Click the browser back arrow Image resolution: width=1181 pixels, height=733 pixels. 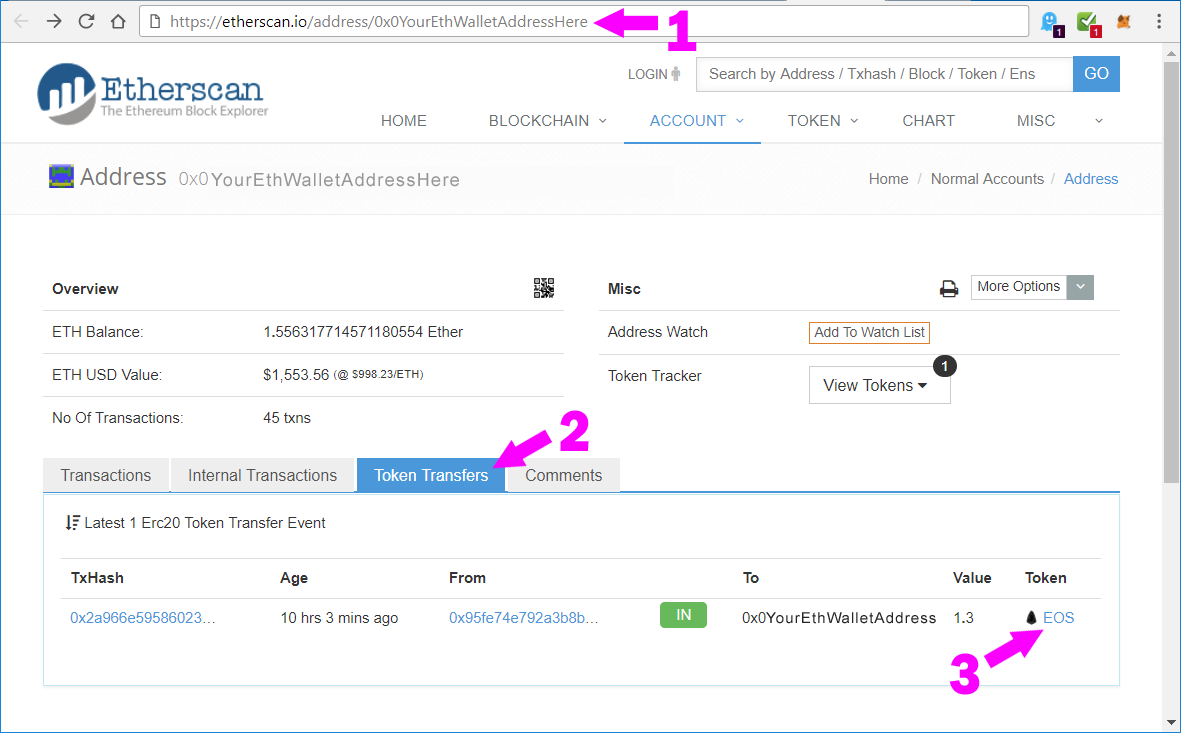(x=21, y=21)
